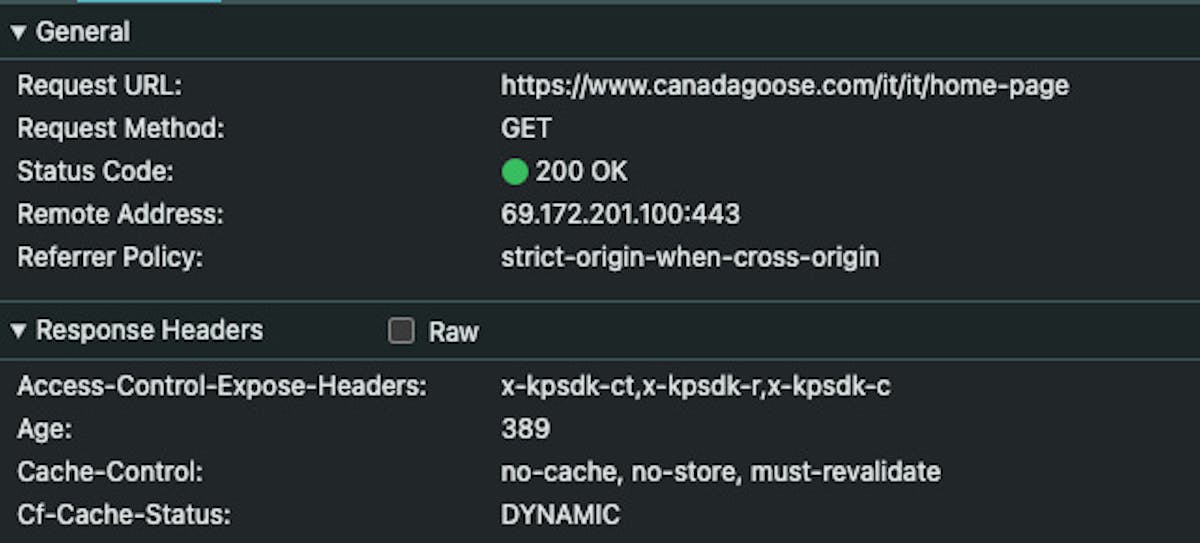Viewport: 1200px width, 543px height.
Task: Collapse the Response Headers section
Action: (x=19, y=331)
